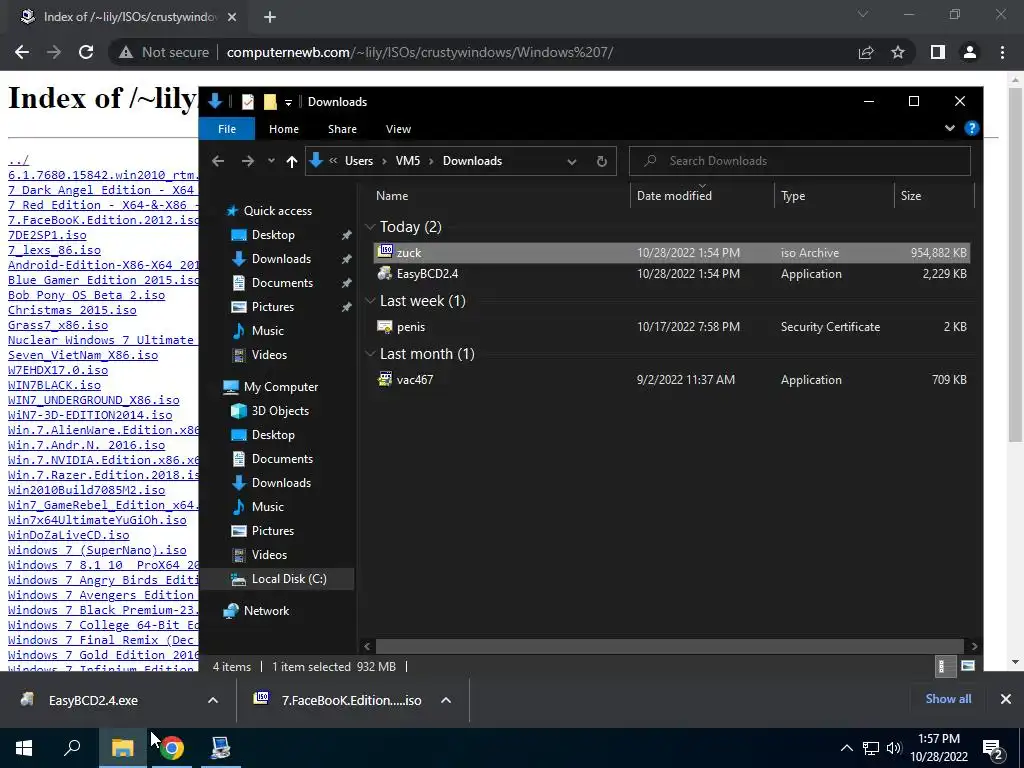Click the Users breadcrumb segment

(x=359, y=161)
